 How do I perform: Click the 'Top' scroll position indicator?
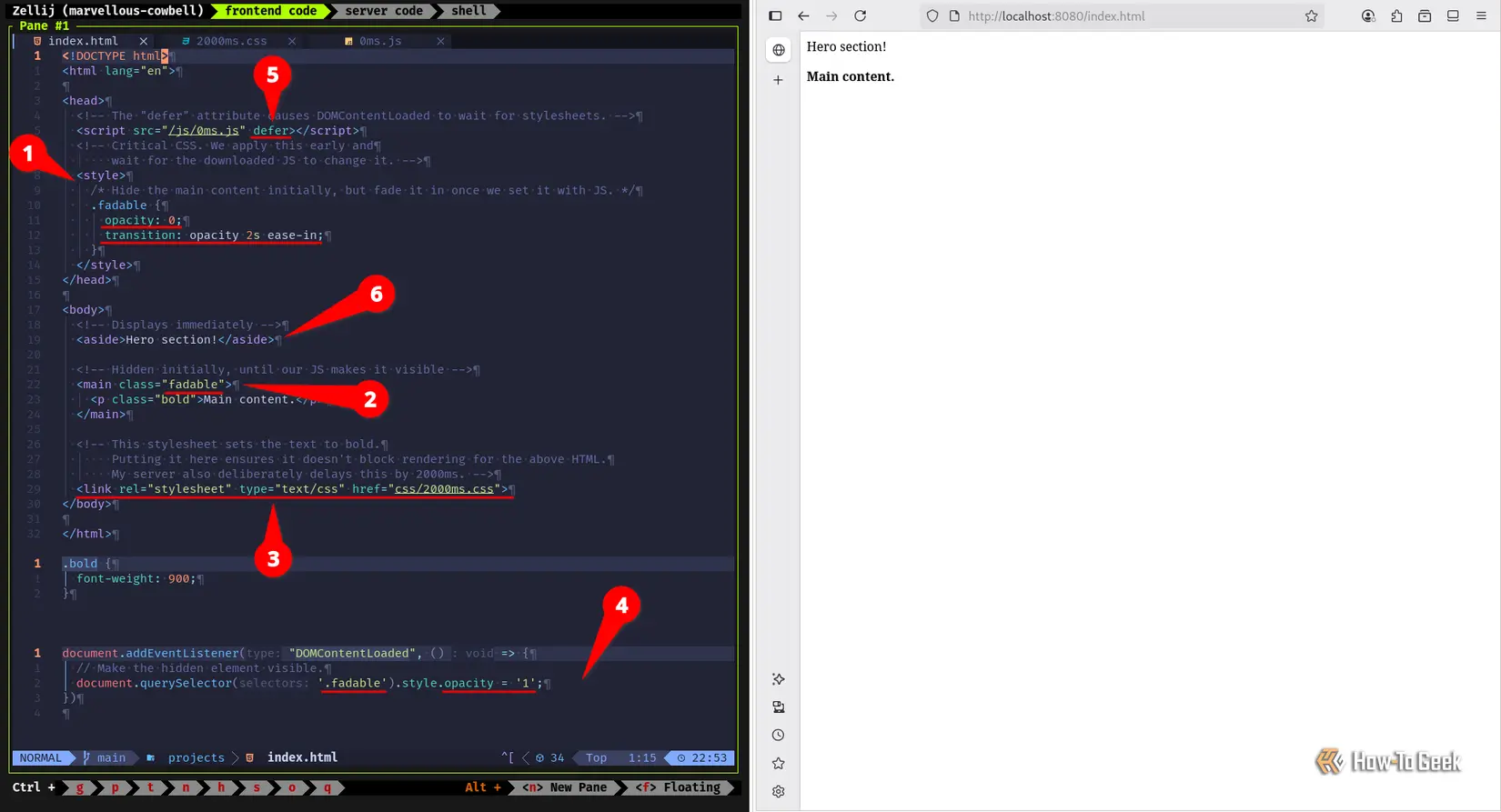pyautogui.click(x=596, y=757)
